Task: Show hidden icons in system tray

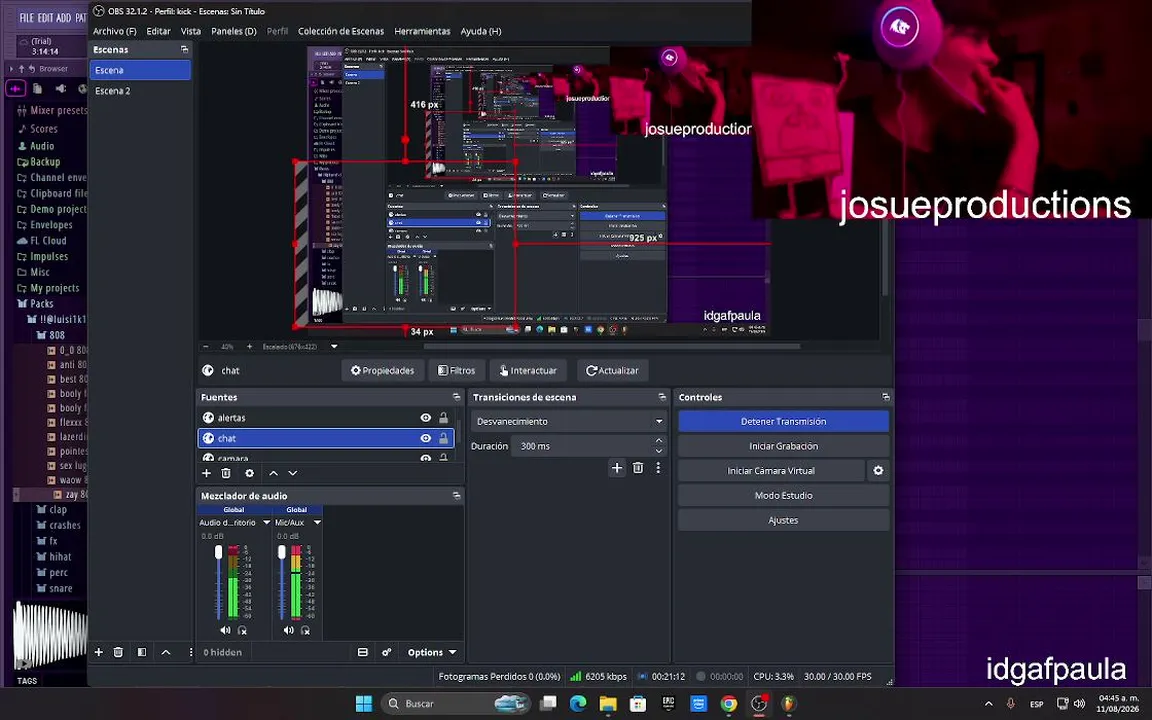Action: tap(988, 704)
